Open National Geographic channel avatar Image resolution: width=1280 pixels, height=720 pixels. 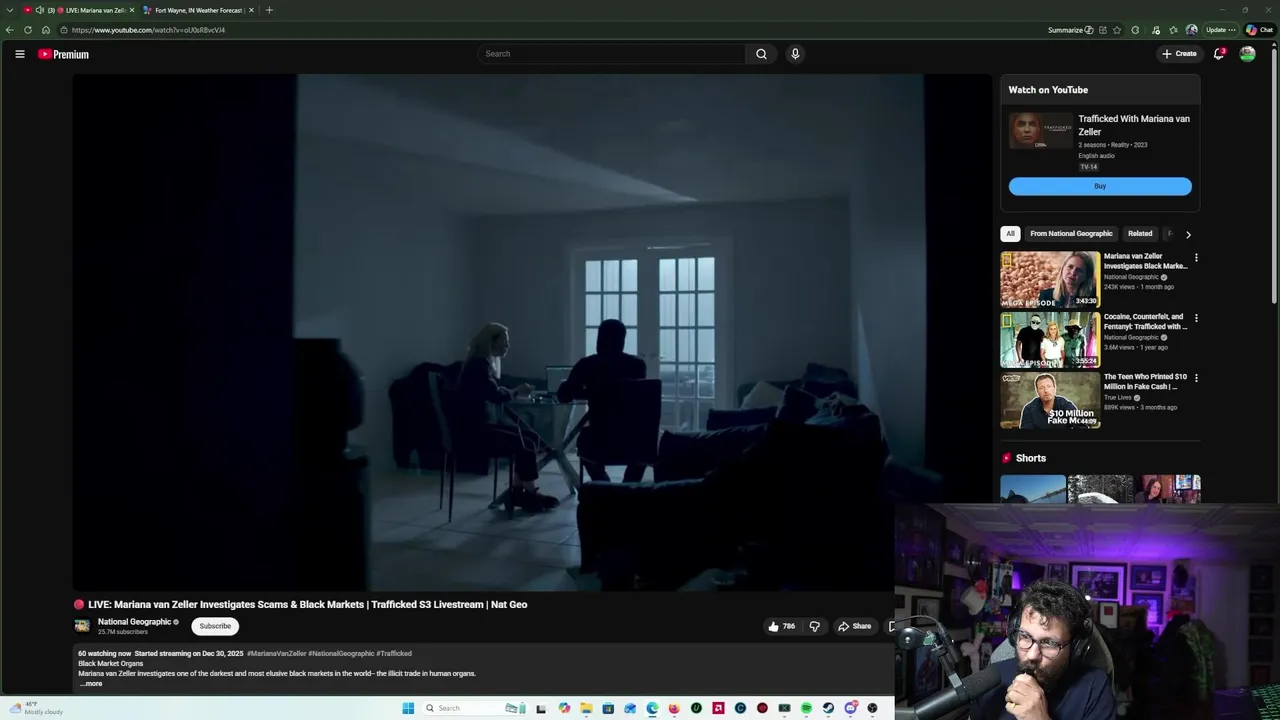point(82,626)
